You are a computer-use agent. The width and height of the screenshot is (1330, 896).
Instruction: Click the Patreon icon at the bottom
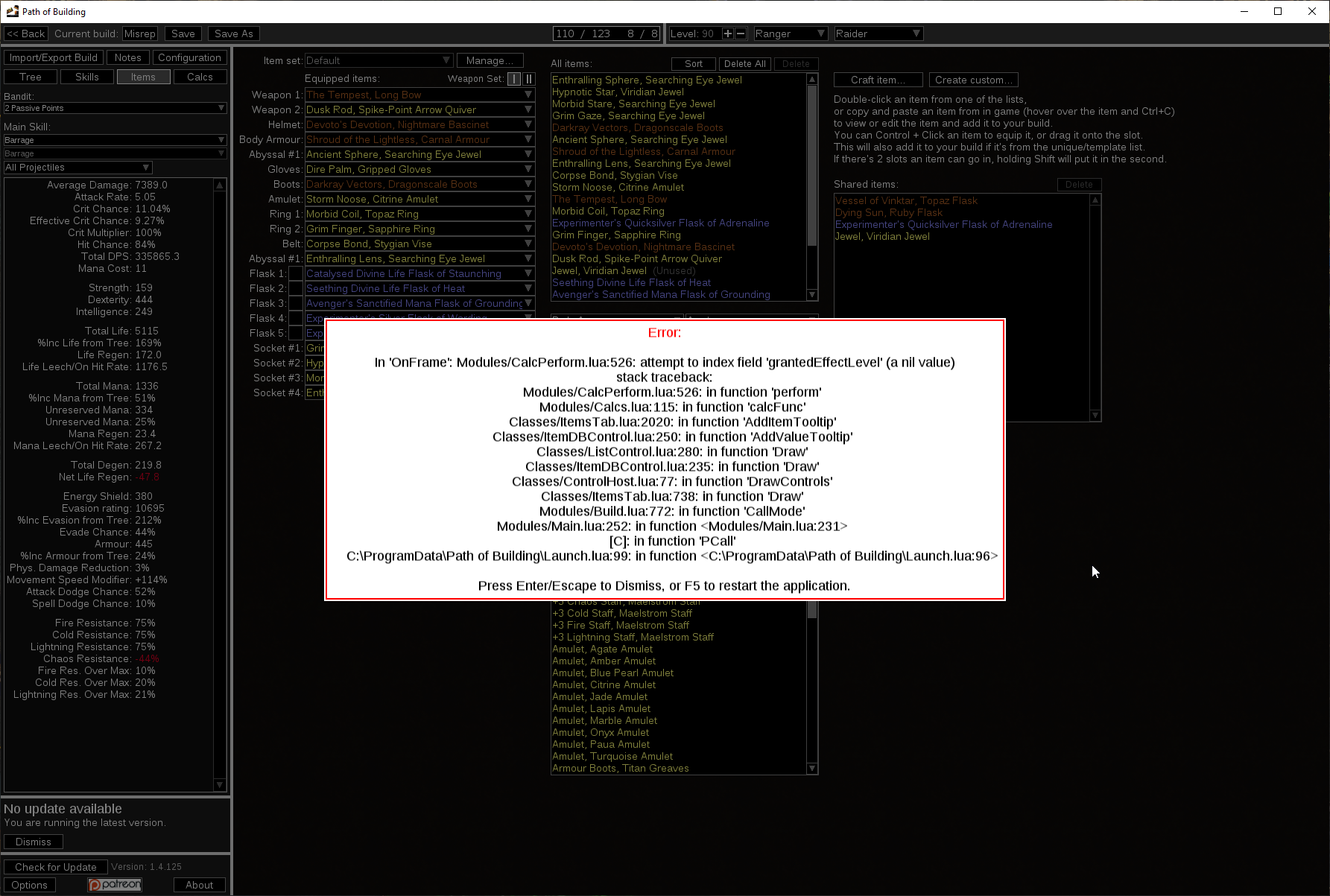[x=114, y=884]
